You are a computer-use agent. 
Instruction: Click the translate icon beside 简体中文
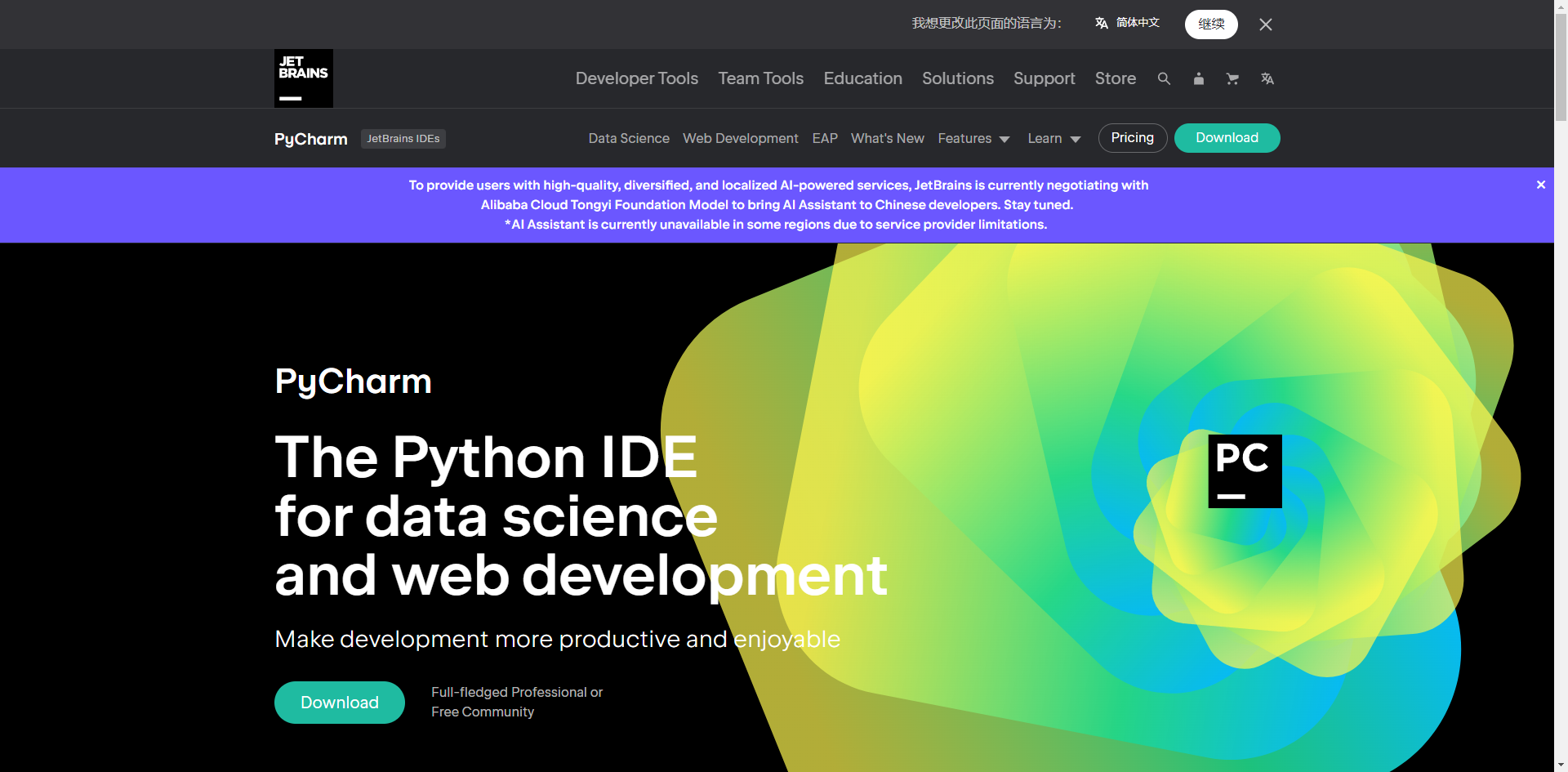(1102, 23)
